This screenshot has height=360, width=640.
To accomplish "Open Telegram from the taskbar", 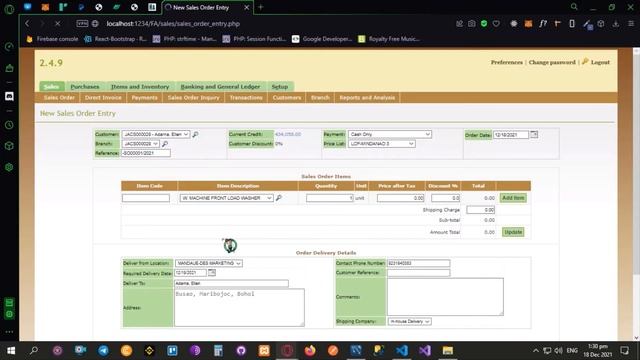I will (103, 350).
